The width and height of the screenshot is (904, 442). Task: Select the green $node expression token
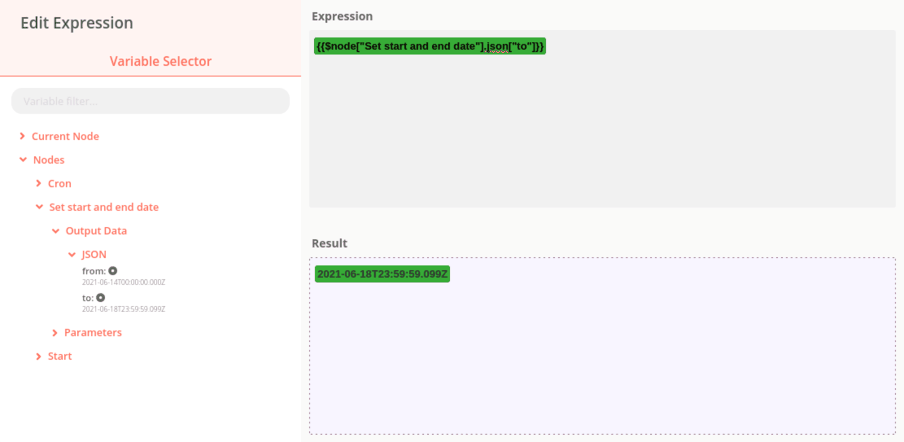430,46
